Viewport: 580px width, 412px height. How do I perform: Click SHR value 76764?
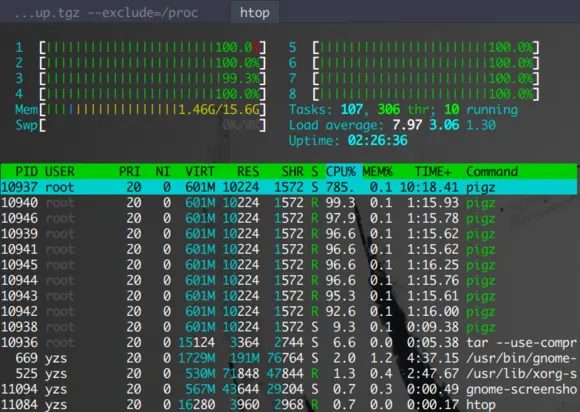[285, 358]
